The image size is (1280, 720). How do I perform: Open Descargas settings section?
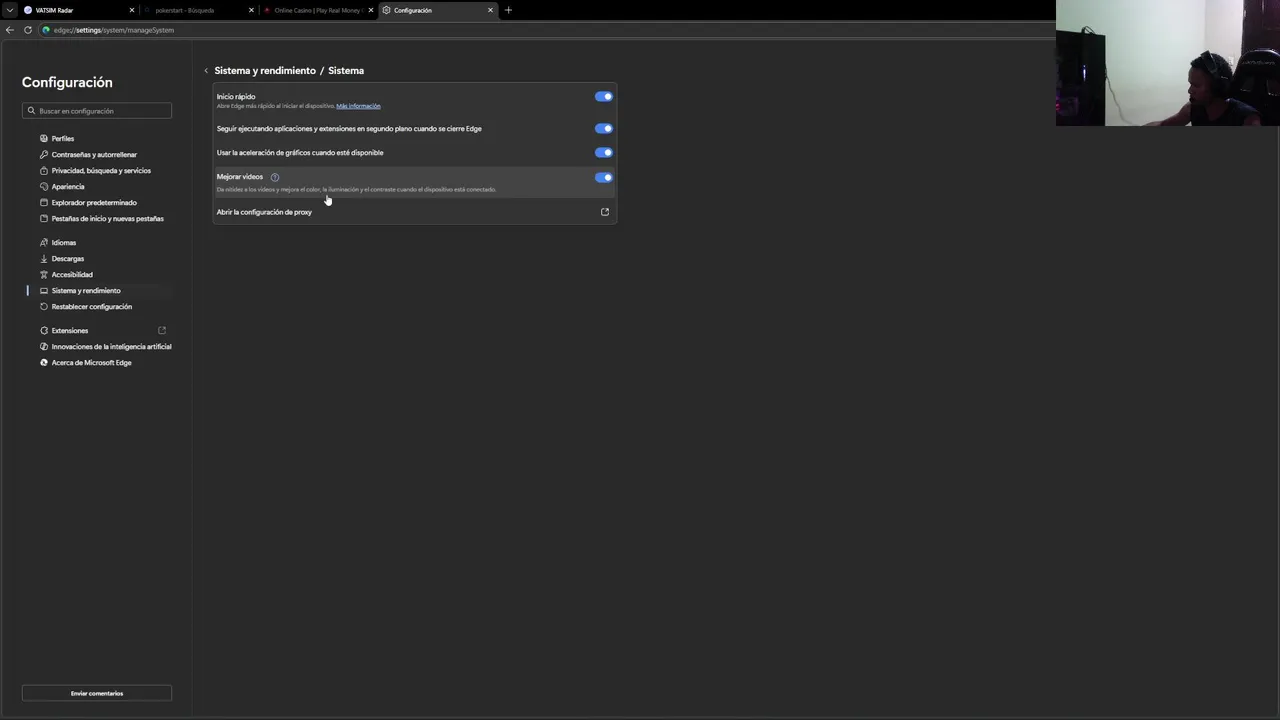pos(98,259)
